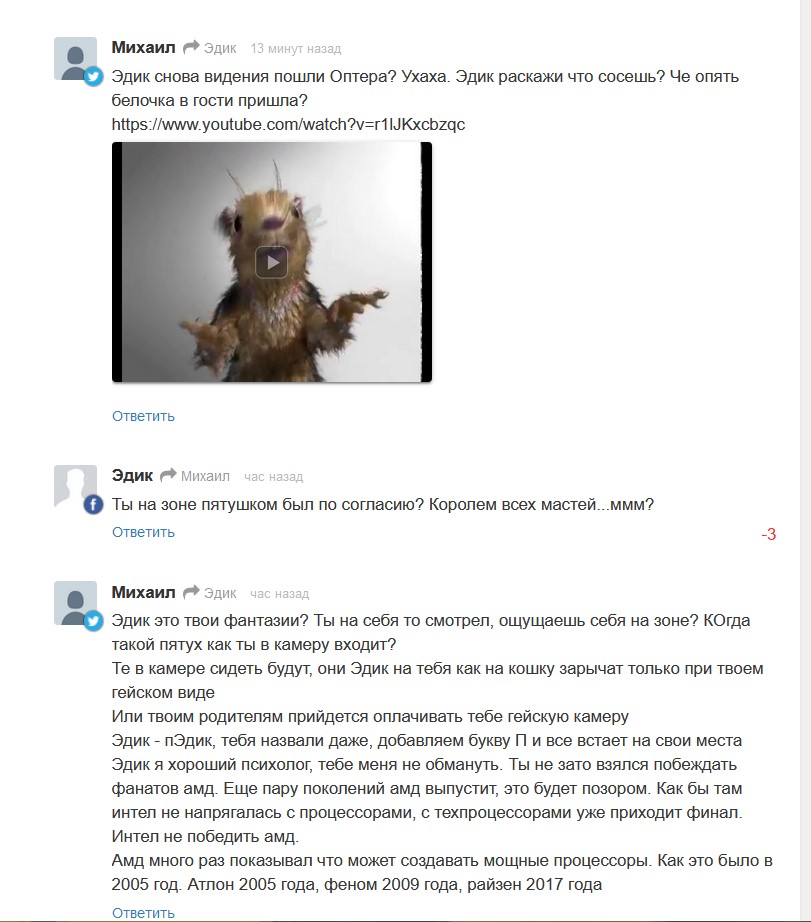Image resolution: width=811 pixels, height=922 pixels.
Task: Click the -3 rating on Эдик's comment
Action: tap(769, 535)
